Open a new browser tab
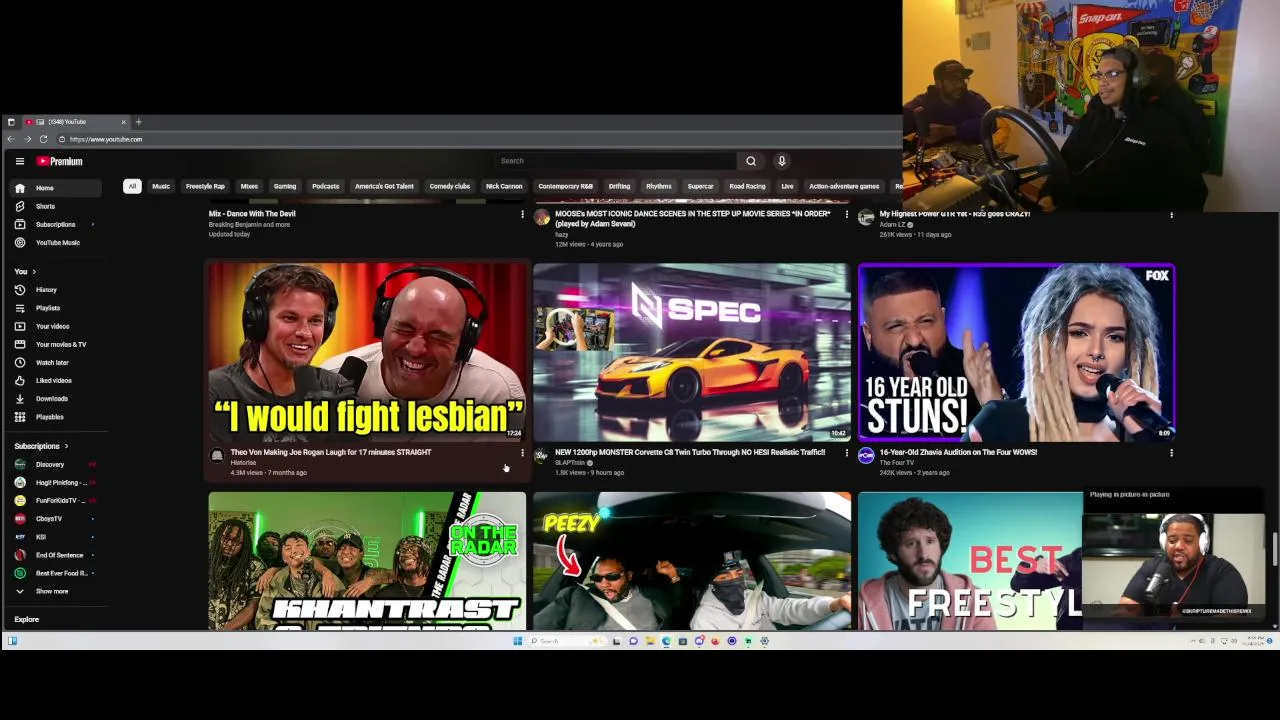Image resolution: width=1280 pixels, height=720 pixels. click(x=138, y=122)
